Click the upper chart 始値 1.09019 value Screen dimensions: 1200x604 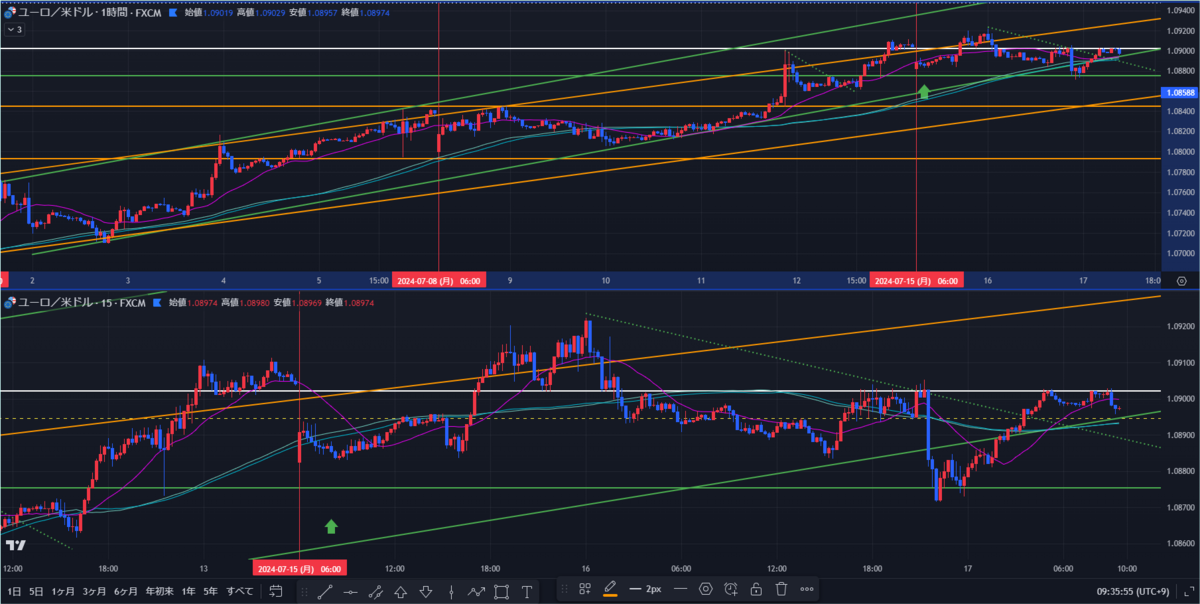point(217,13)
